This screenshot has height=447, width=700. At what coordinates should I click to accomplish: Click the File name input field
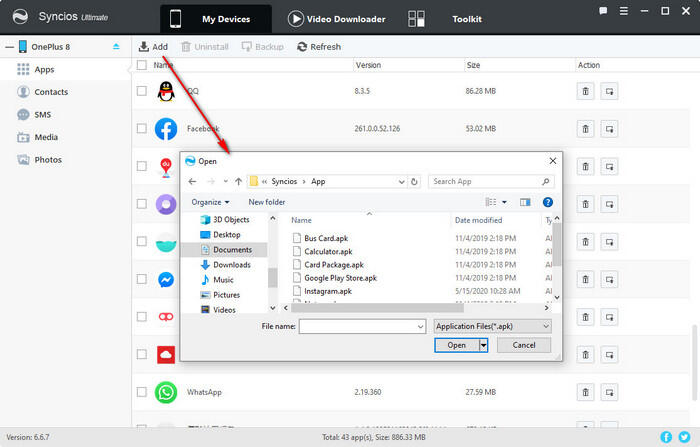[x=362, y=326]
